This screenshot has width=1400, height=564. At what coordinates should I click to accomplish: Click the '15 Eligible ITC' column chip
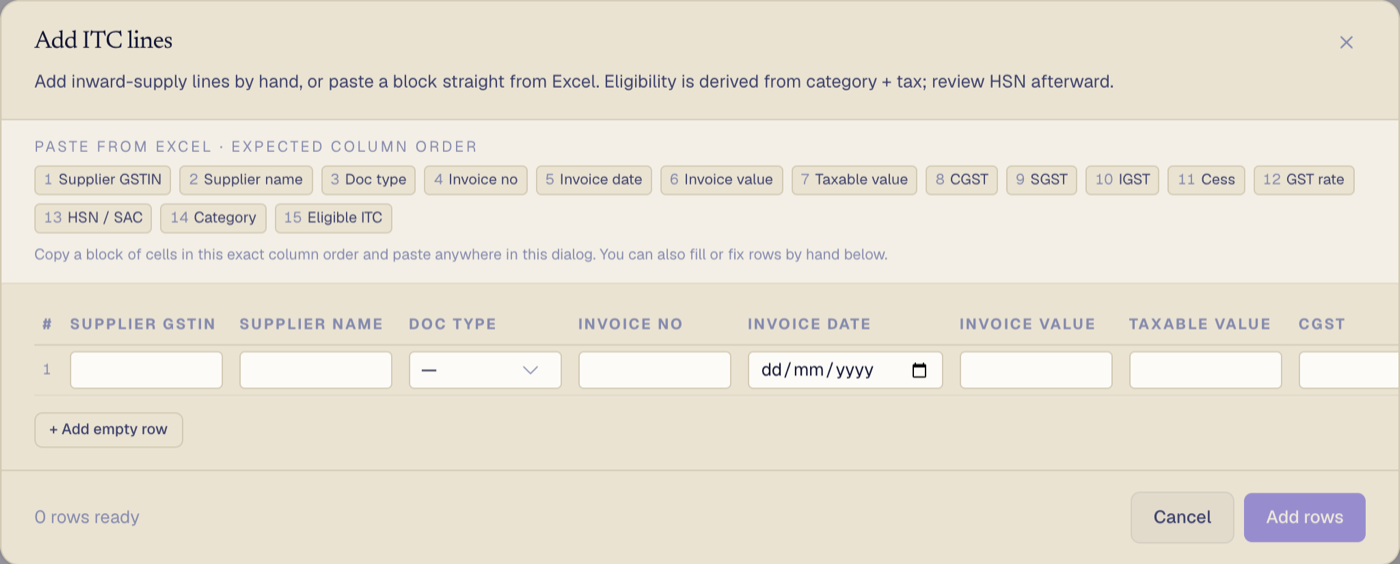[333, 218]
